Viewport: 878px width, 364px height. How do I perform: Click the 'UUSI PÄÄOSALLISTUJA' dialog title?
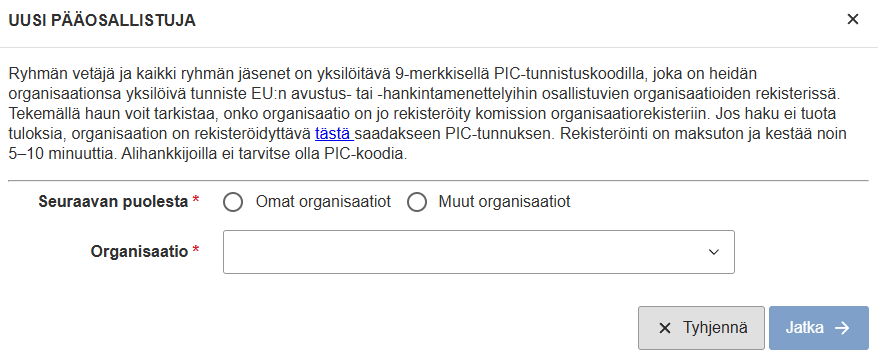coord(102,21)
